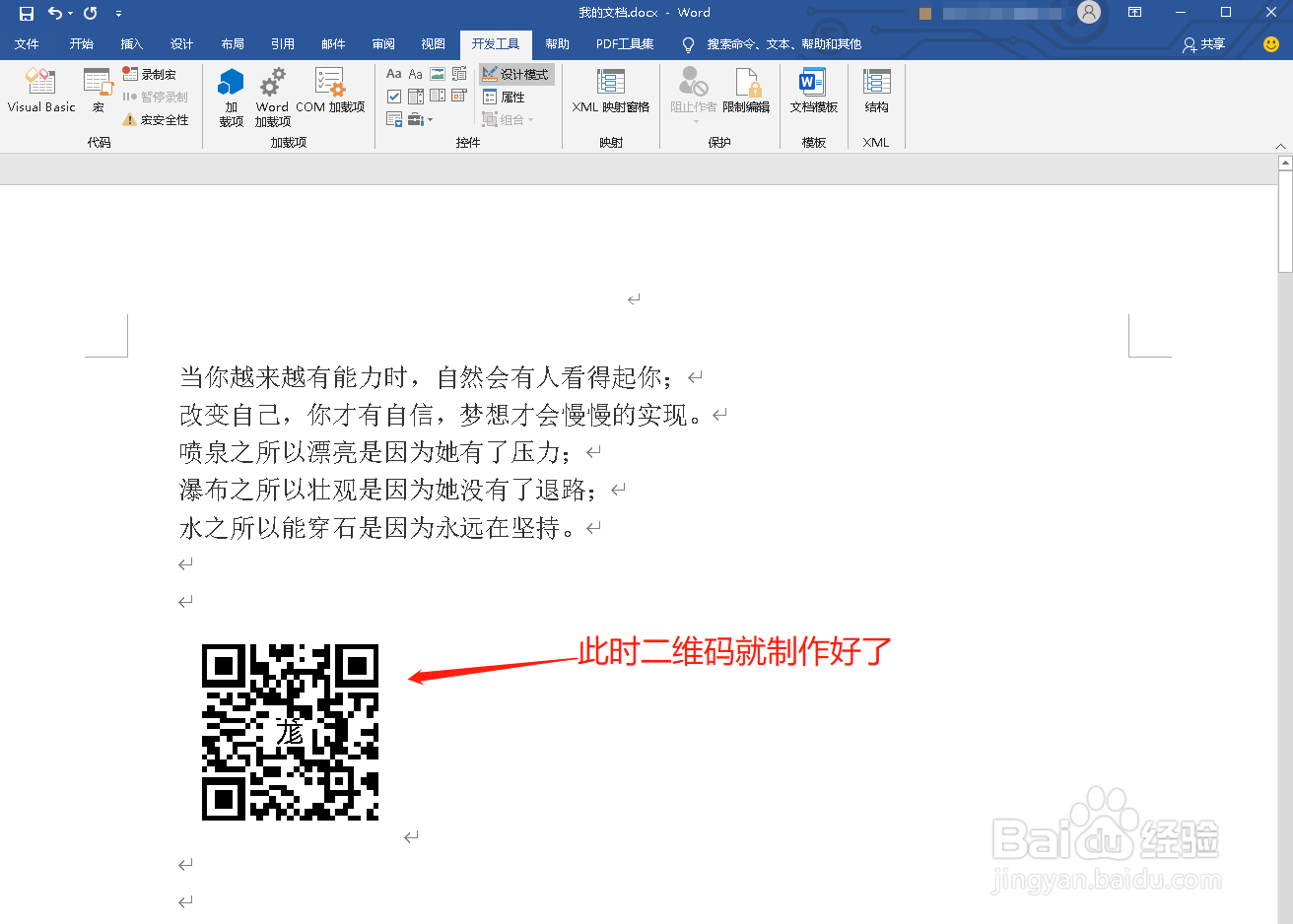Switch to the Insert (插入) tab
The height and width of the screenshot is (924, 1293).
pyautogui.click(x=132, y=44)
